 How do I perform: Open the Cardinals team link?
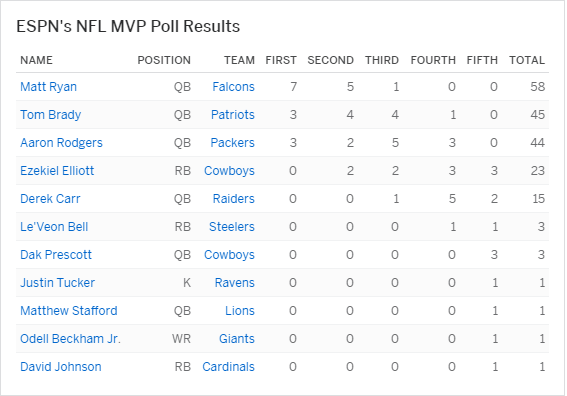(229, 367)
